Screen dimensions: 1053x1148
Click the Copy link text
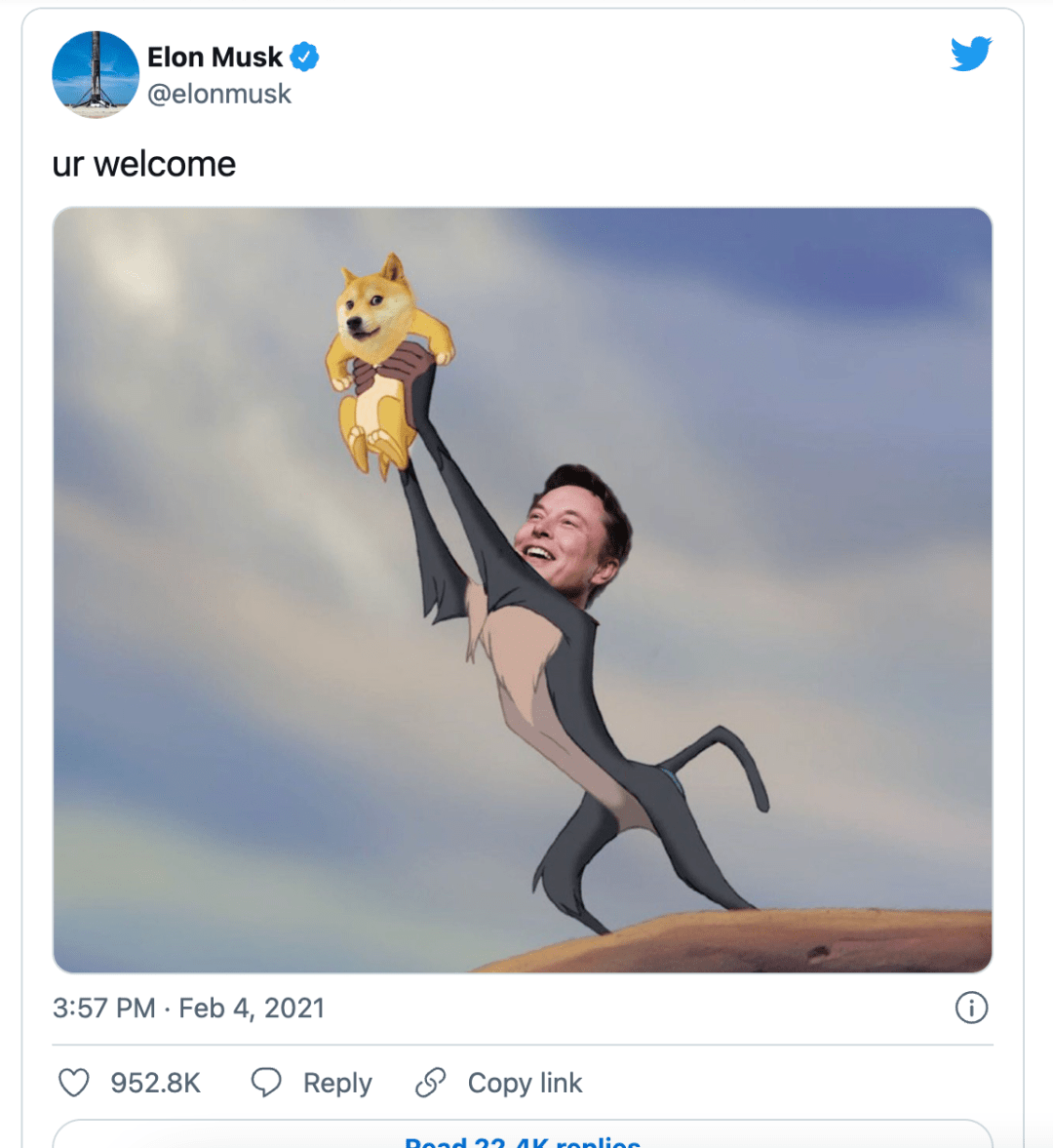(525, 1083)
